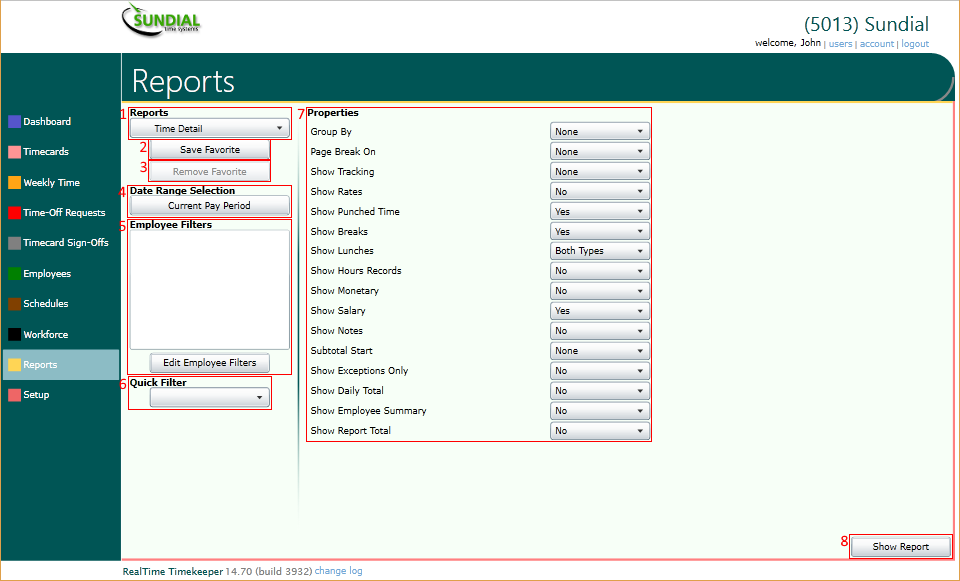Open the account link

[877, 43]
